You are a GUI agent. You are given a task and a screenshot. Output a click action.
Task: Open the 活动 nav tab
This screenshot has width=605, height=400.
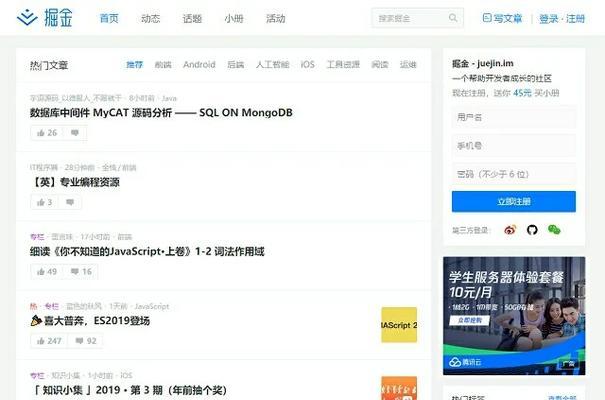pos(275,18)
